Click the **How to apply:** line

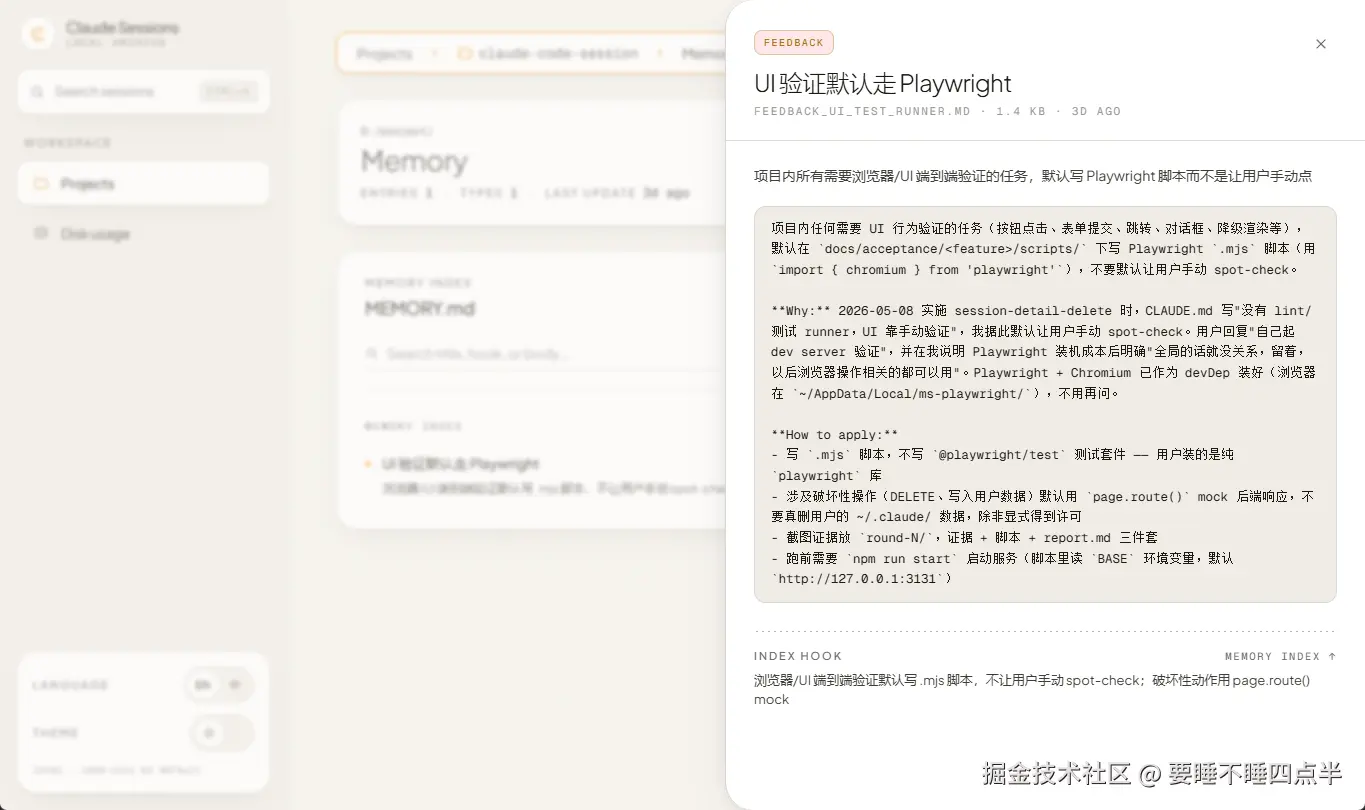click(835, 435)
